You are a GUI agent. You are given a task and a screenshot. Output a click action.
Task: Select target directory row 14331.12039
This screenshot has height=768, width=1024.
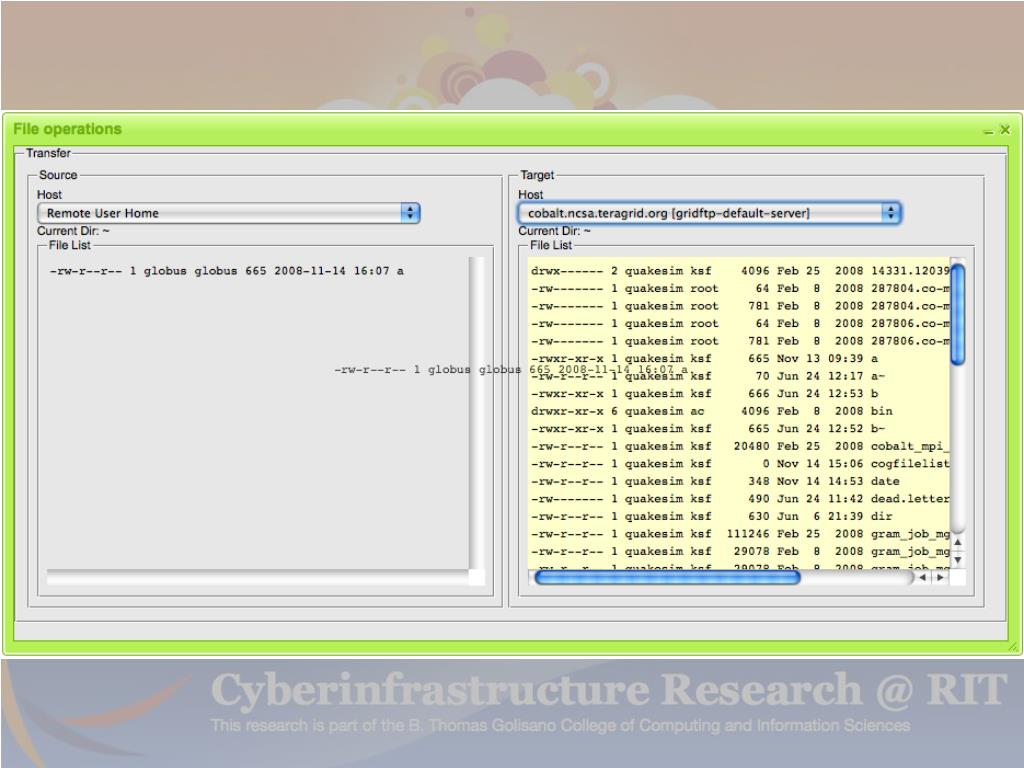pyautogui.click(x=739, y=271)
